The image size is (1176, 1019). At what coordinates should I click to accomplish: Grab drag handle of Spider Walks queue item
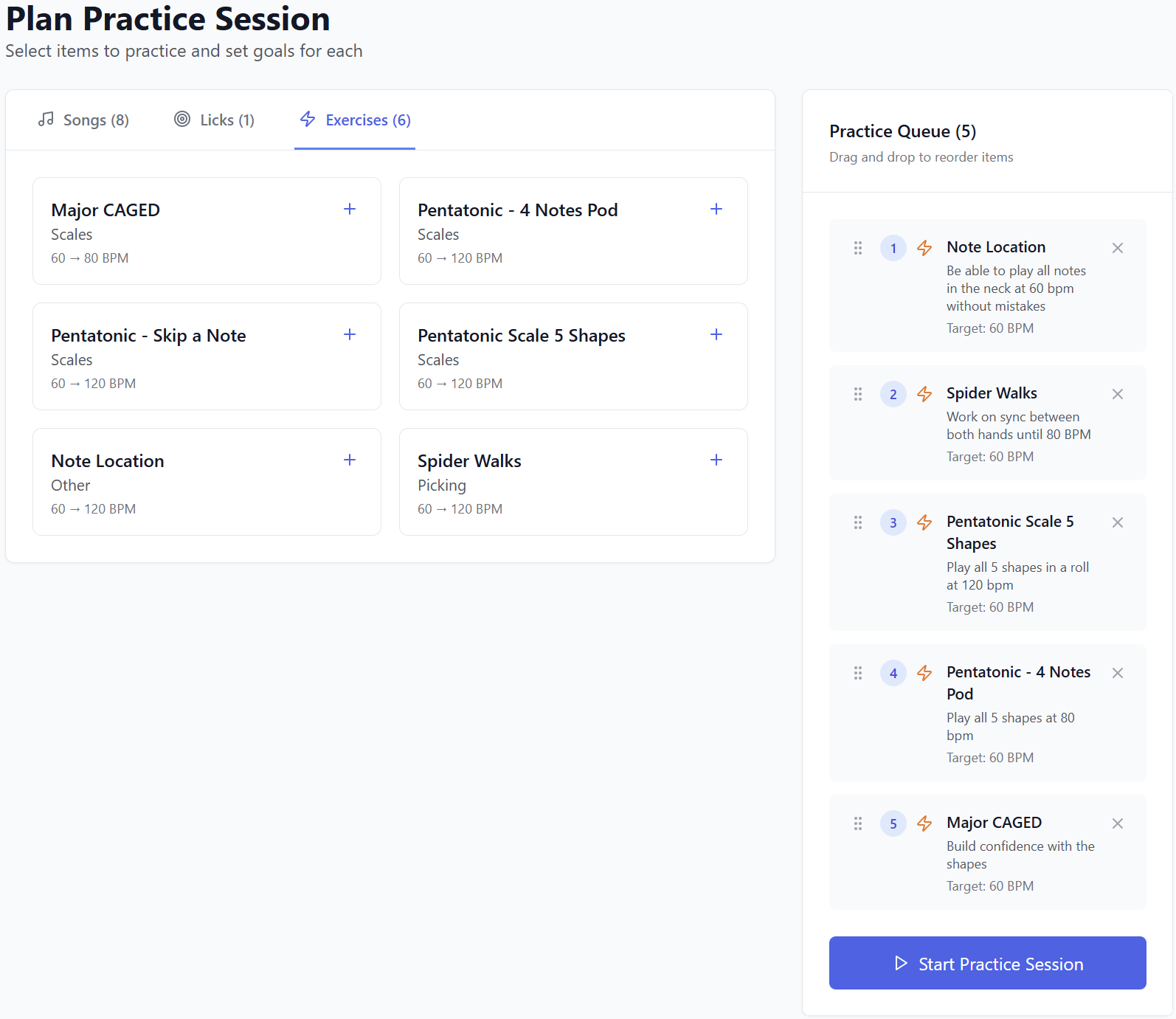click(858, 394)
